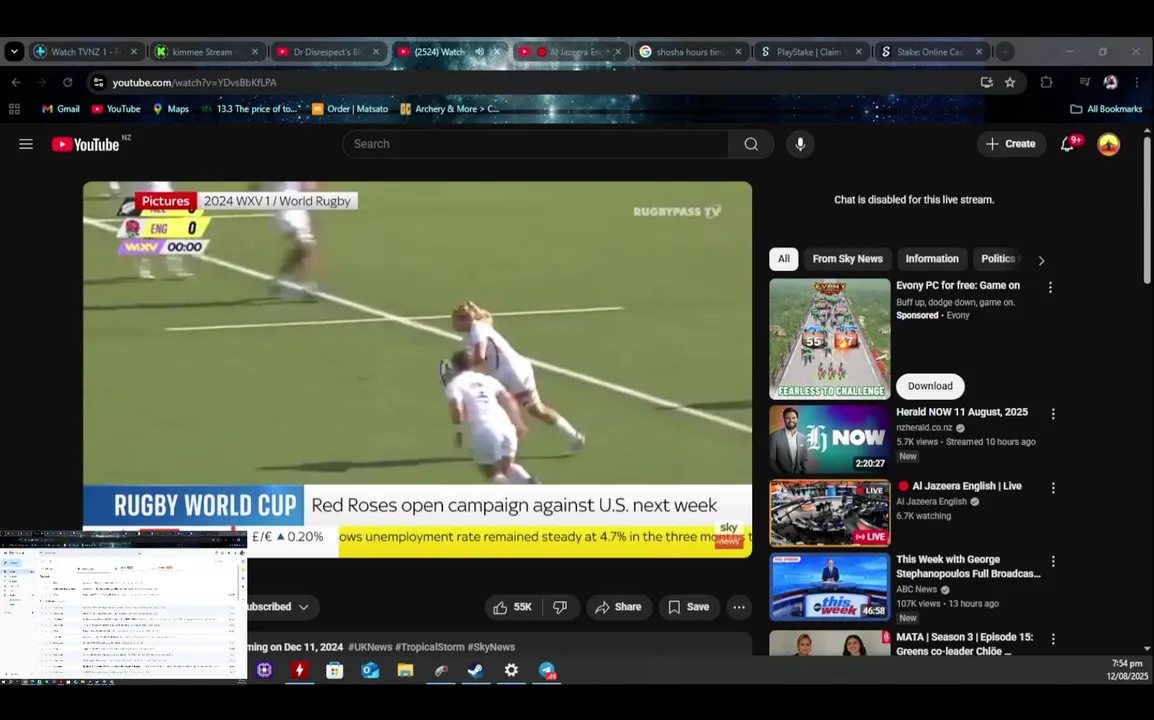Switch to PlayStake Claim tab
Image resolution: width=1154 pixels, height=720 pixels.
(x=812, y=52)
